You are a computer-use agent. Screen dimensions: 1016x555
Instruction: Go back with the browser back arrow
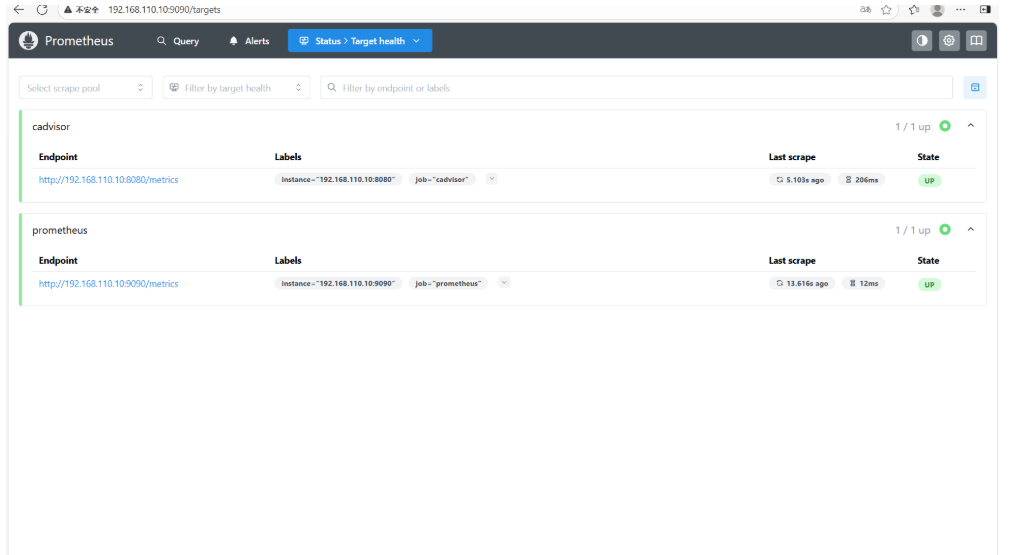pos(19,9)
